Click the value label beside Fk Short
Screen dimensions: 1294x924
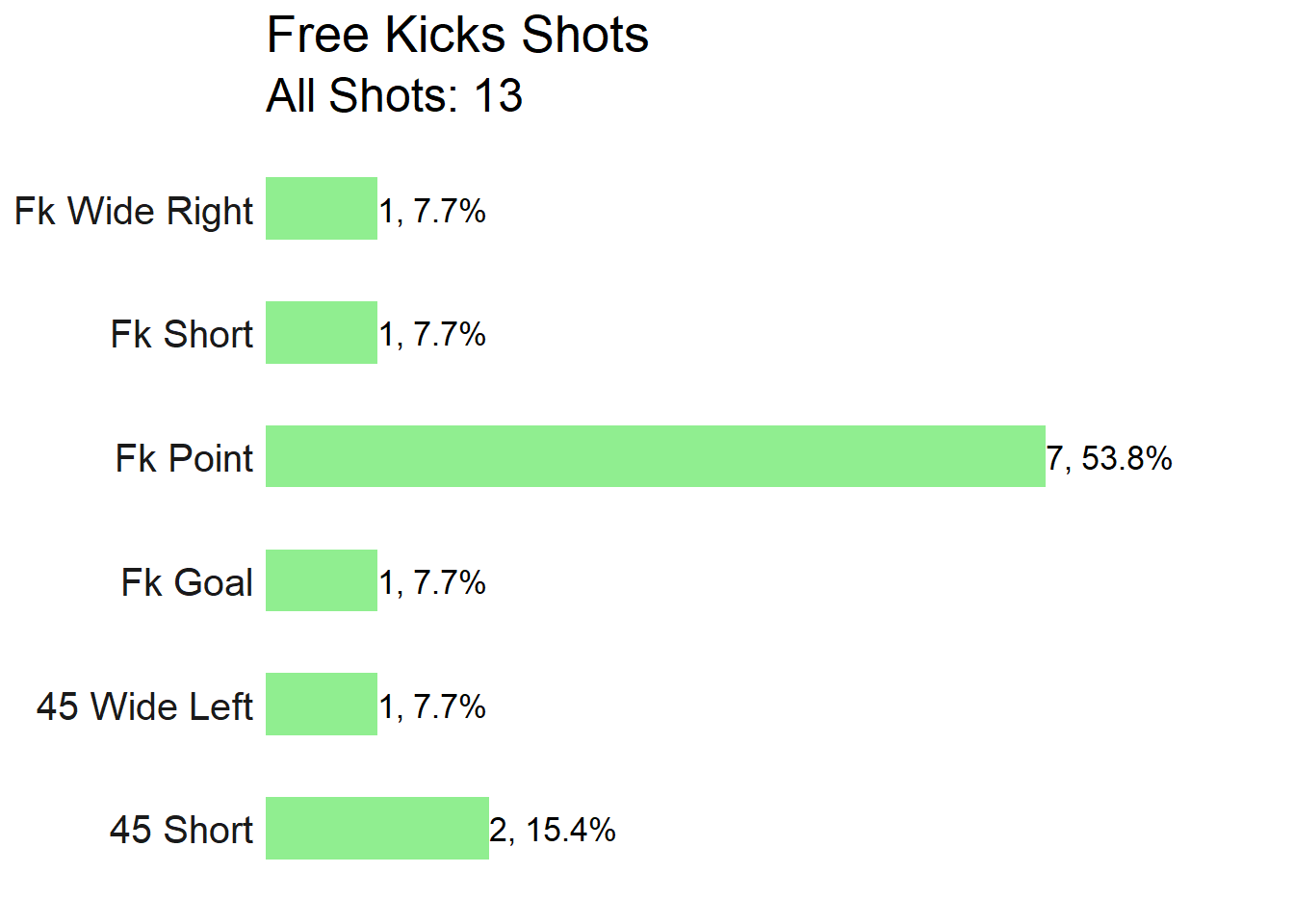[x=432, y=335]
